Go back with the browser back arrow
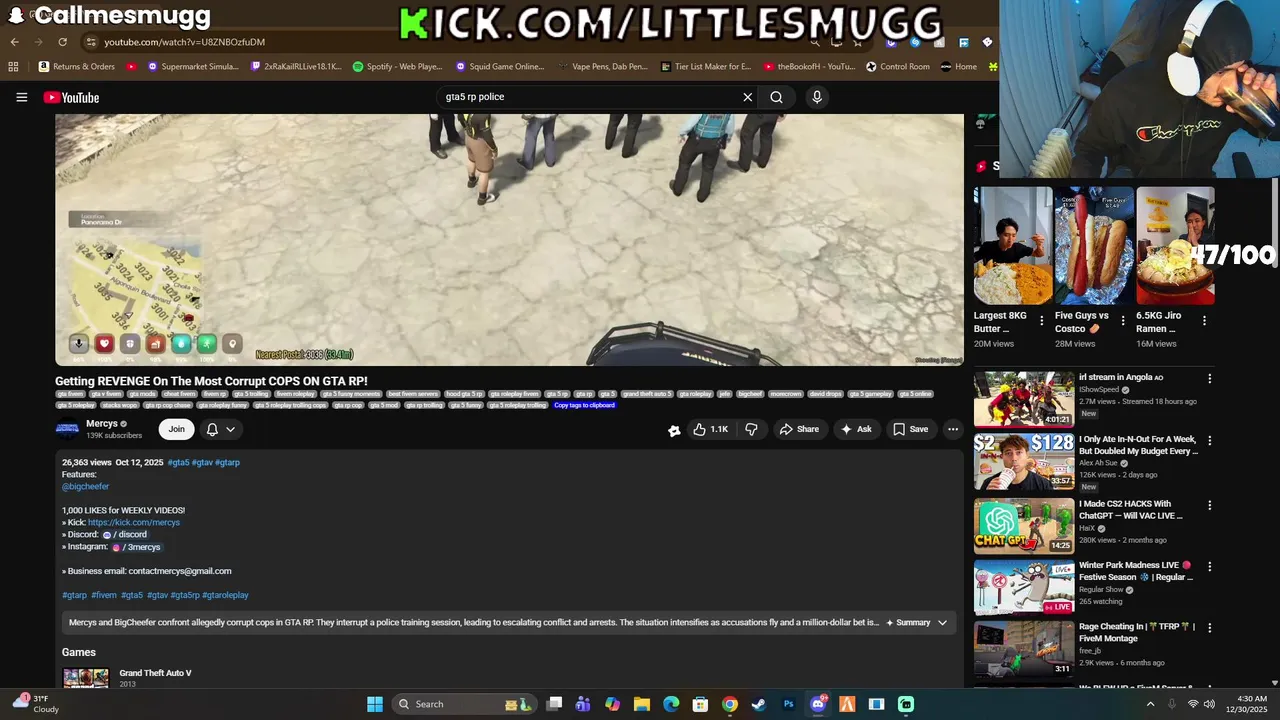The image size is (1280, 720). point(14,42)
